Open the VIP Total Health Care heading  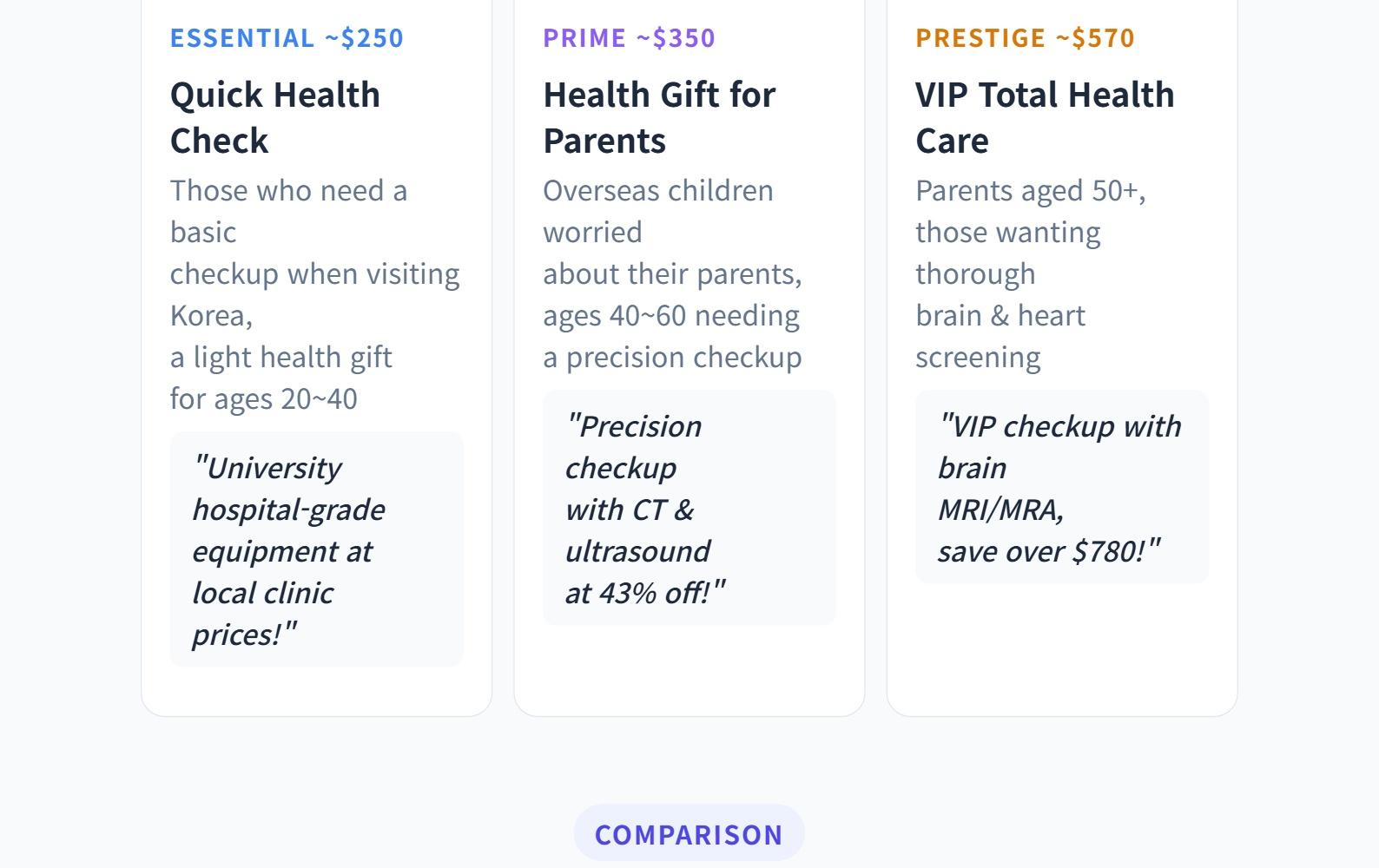point(1045,117)
